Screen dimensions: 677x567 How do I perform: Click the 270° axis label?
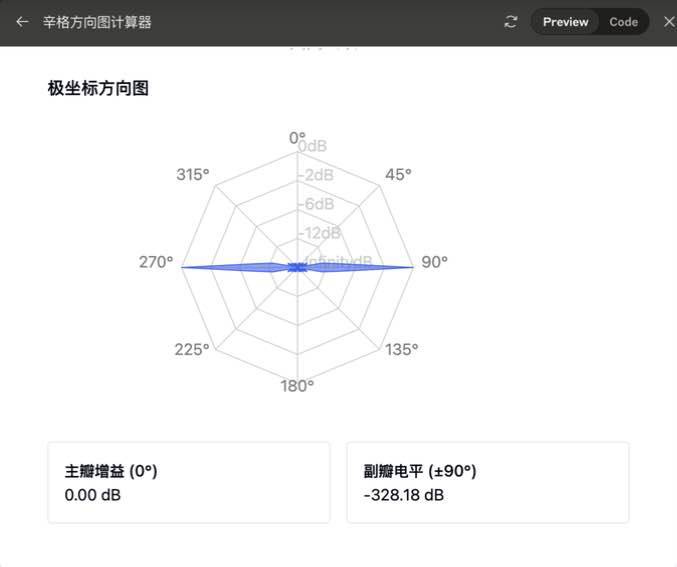click(156, 262)
